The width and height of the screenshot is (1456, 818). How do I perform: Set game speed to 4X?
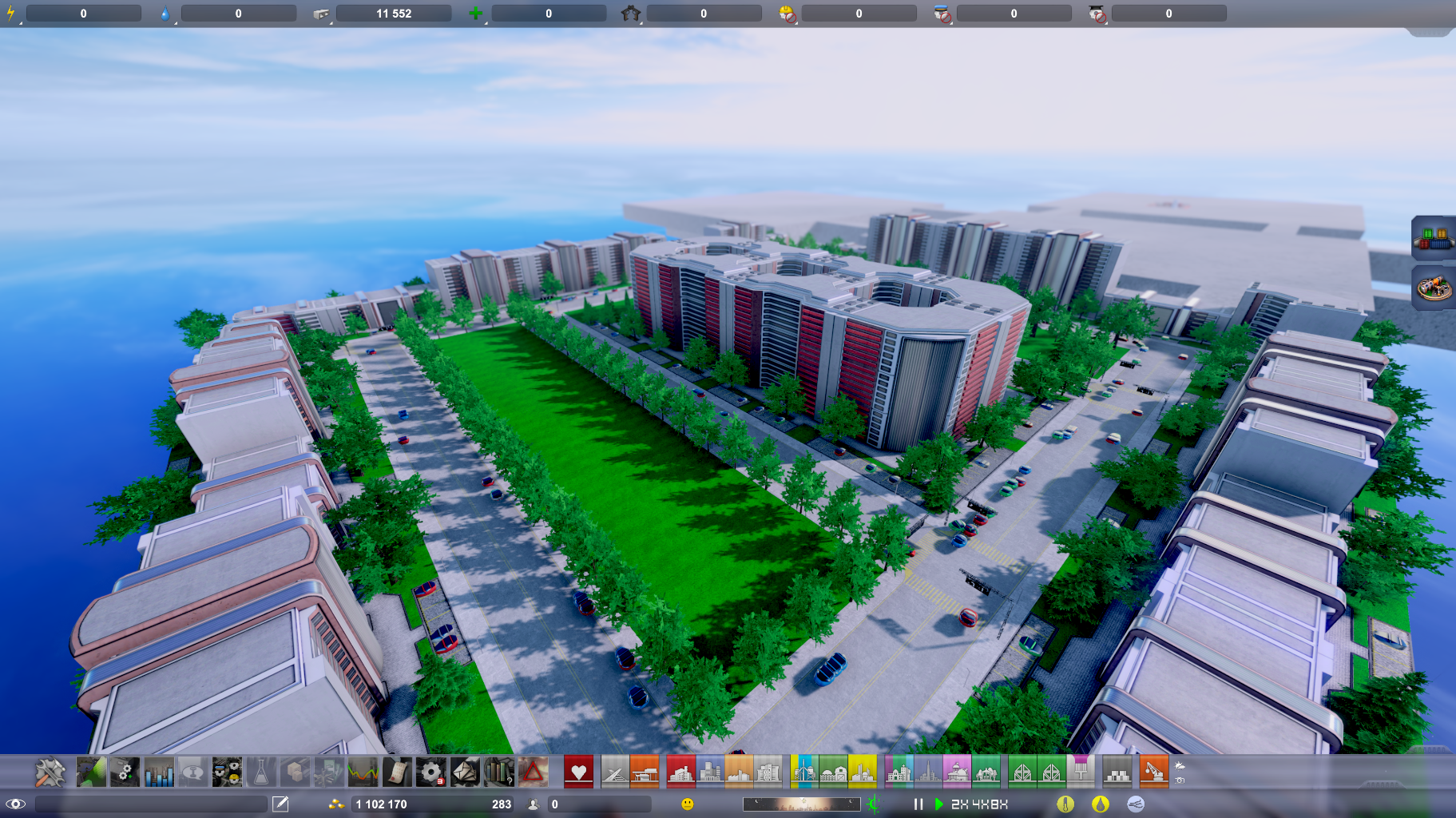tap(980, 804)
